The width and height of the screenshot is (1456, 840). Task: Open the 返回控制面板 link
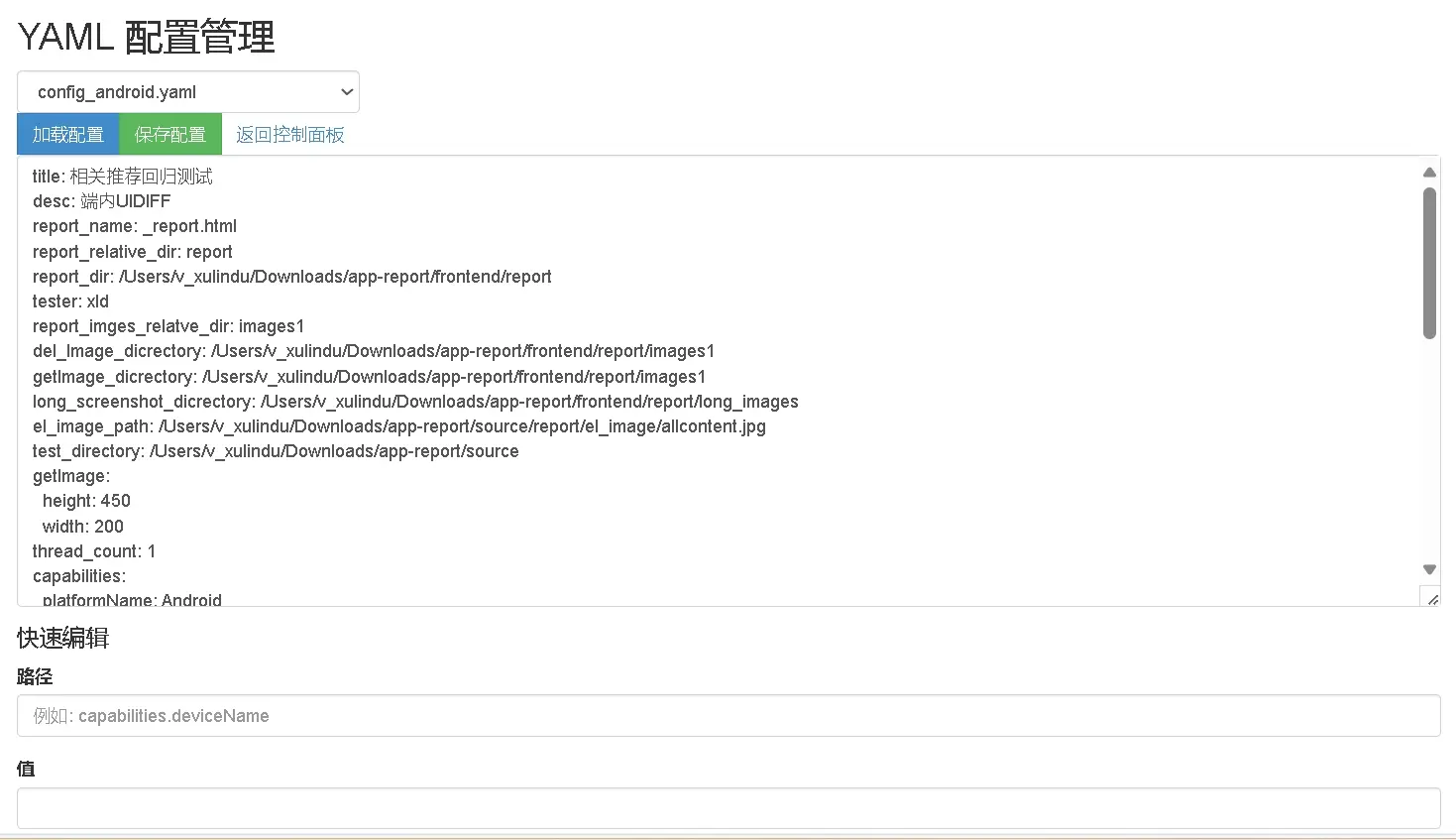point(290,135)
